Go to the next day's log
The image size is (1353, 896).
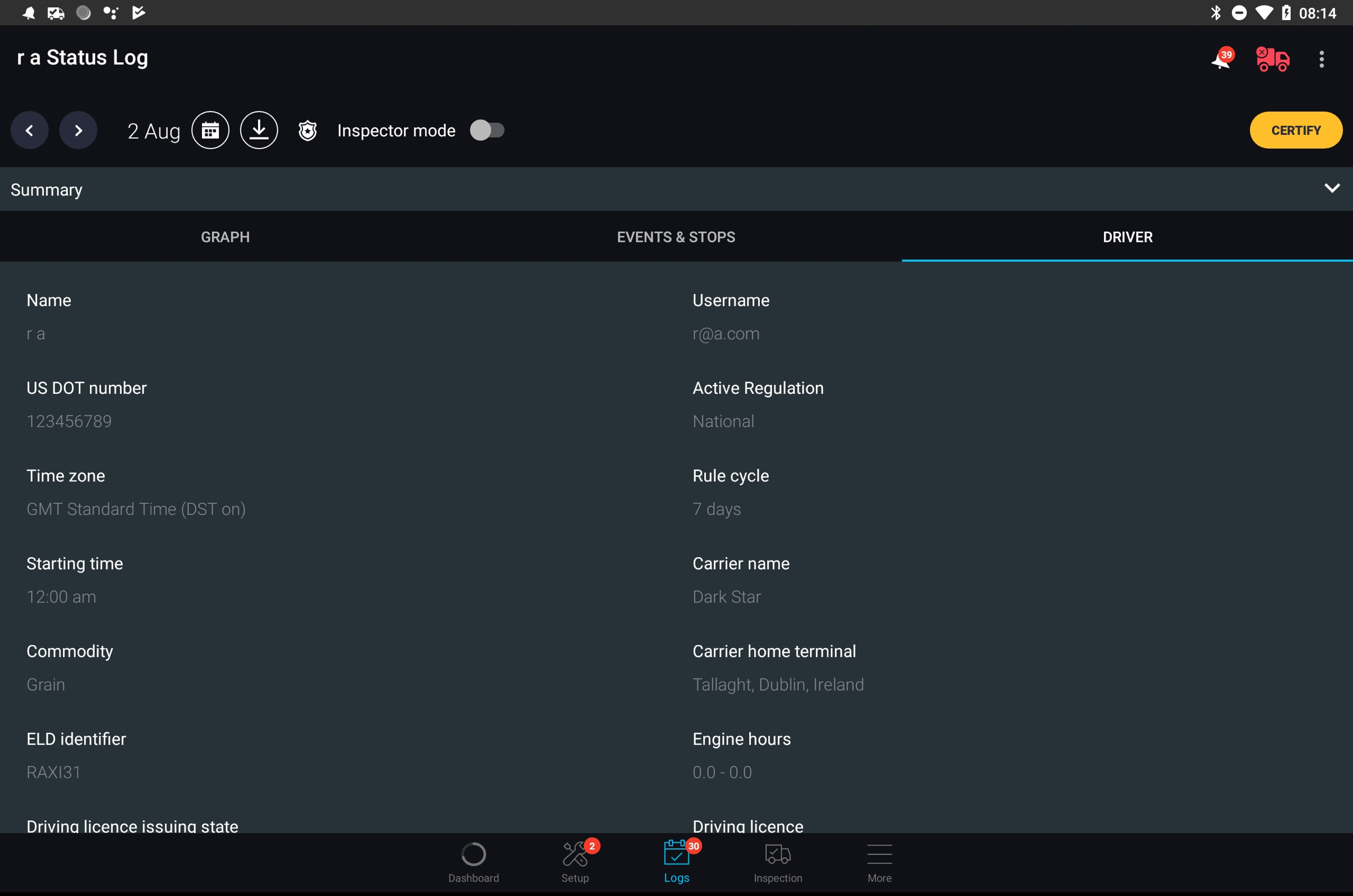(x=78, y=130)
